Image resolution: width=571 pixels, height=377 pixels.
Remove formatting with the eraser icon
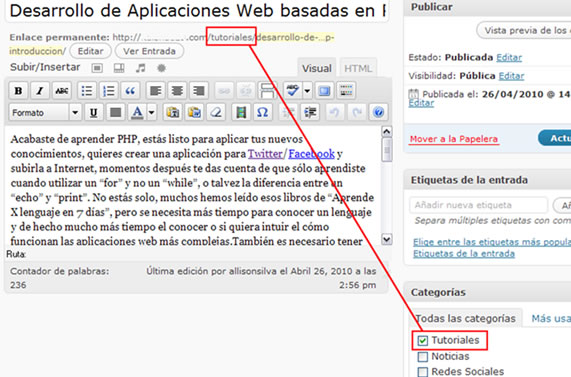coord(216,113)
